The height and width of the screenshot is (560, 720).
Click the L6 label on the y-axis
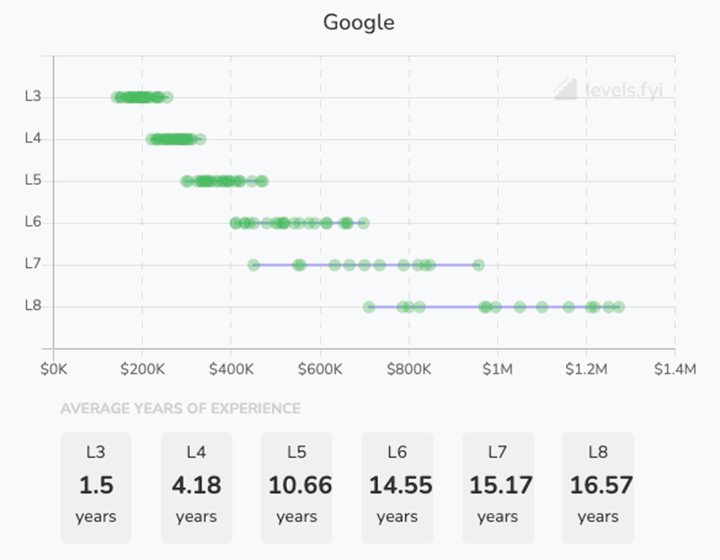pyautogui.click(x=33, y=223)
